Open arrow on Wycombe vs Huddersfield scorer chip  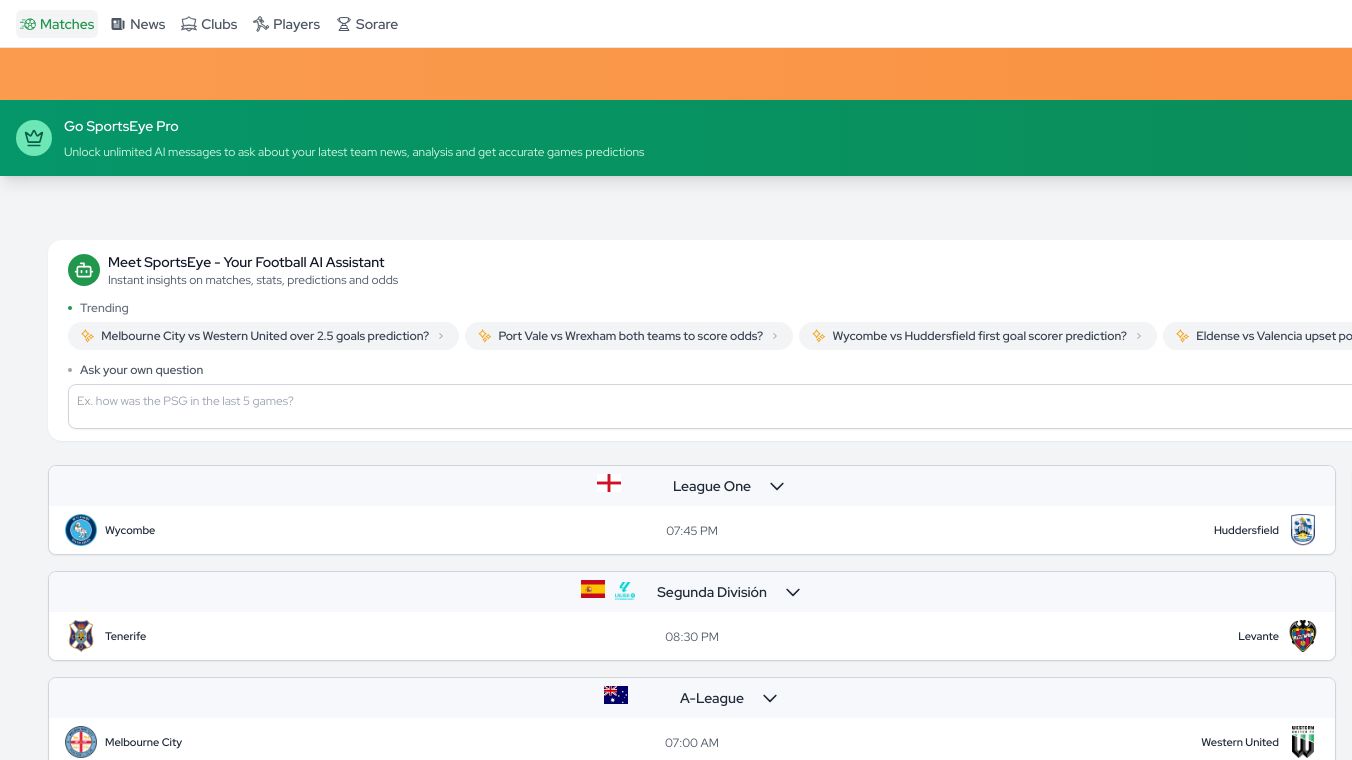1139,336
